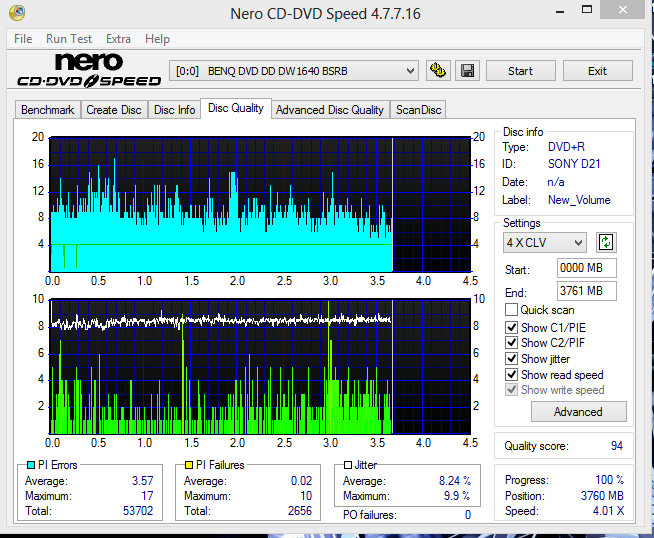Click the white Jitter legend swatch

tap(348, 465)
